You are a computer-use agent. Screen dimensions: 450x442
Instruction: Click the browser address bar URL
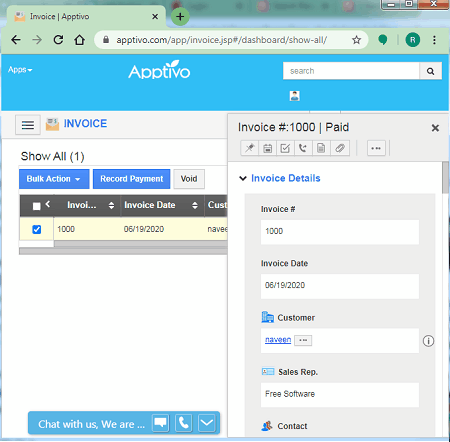(221, 40)
